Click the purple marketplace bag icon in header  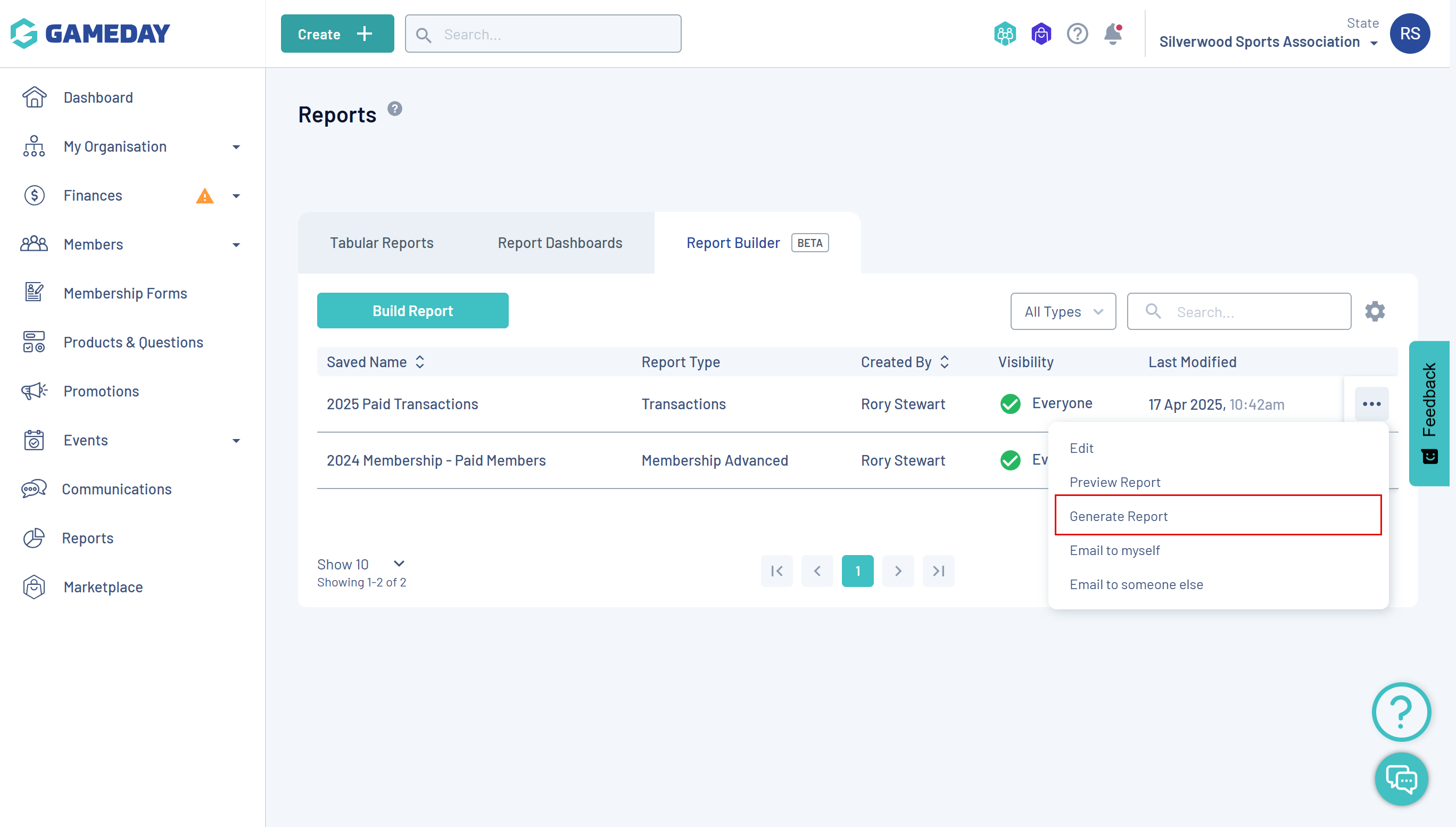[x=1040, y=34]
